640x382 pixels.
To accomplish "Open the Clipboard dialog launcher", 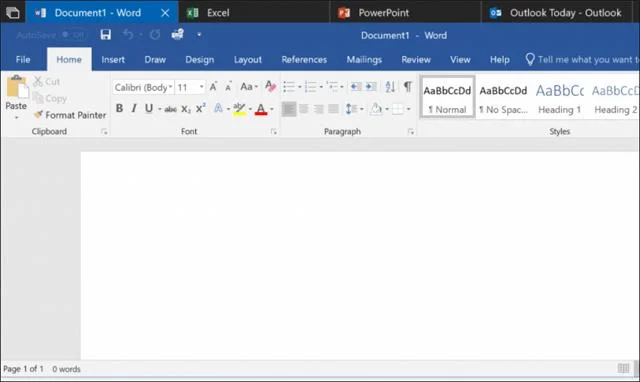I will pos(104,132).
